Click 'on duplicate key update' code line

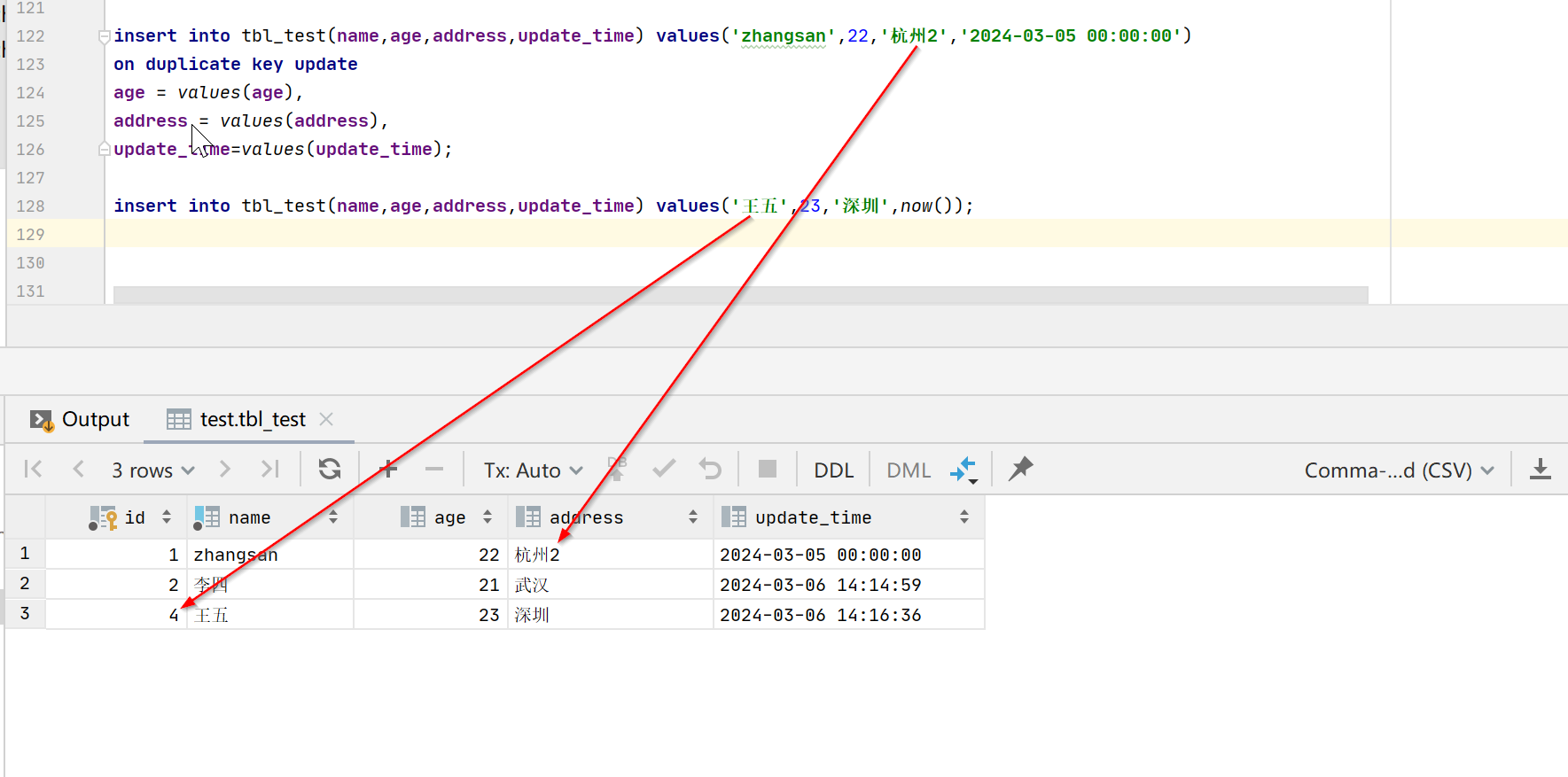pos(236,65)
